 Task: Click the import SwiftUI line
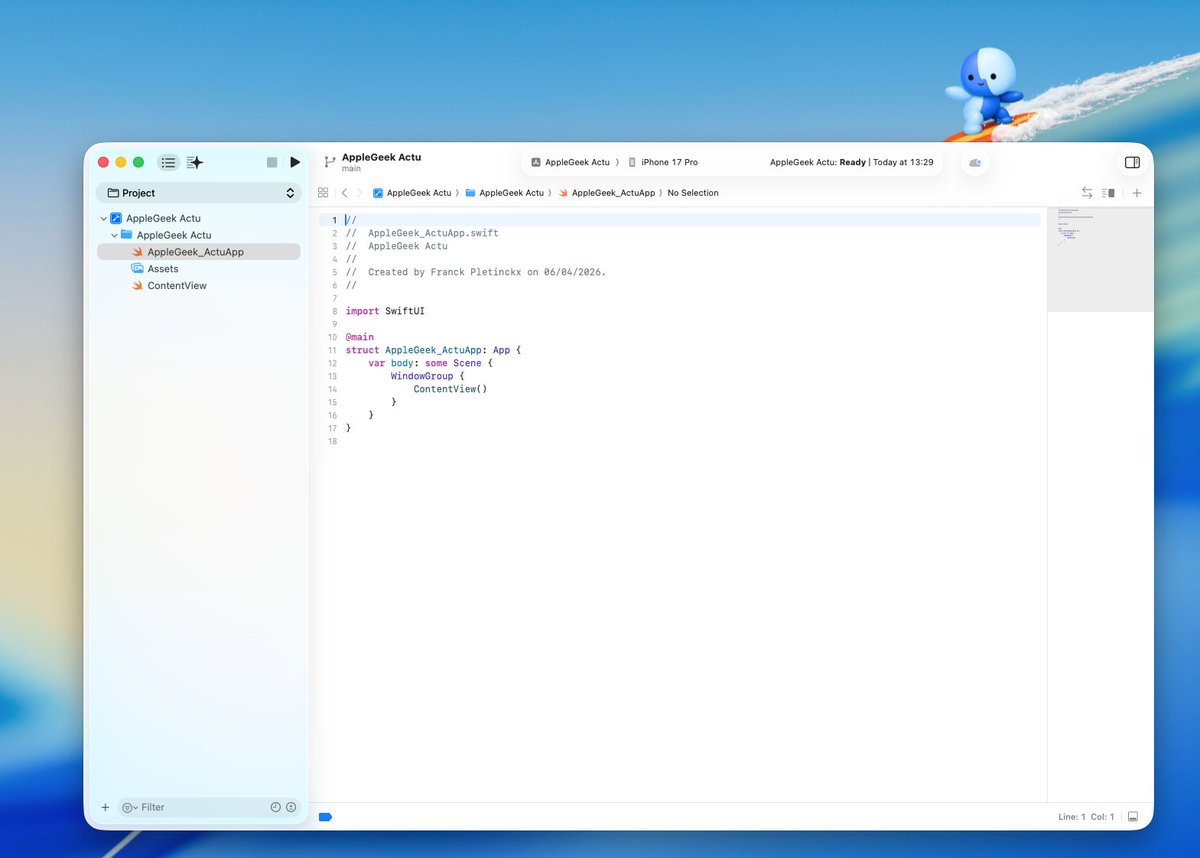click(385, 311)
